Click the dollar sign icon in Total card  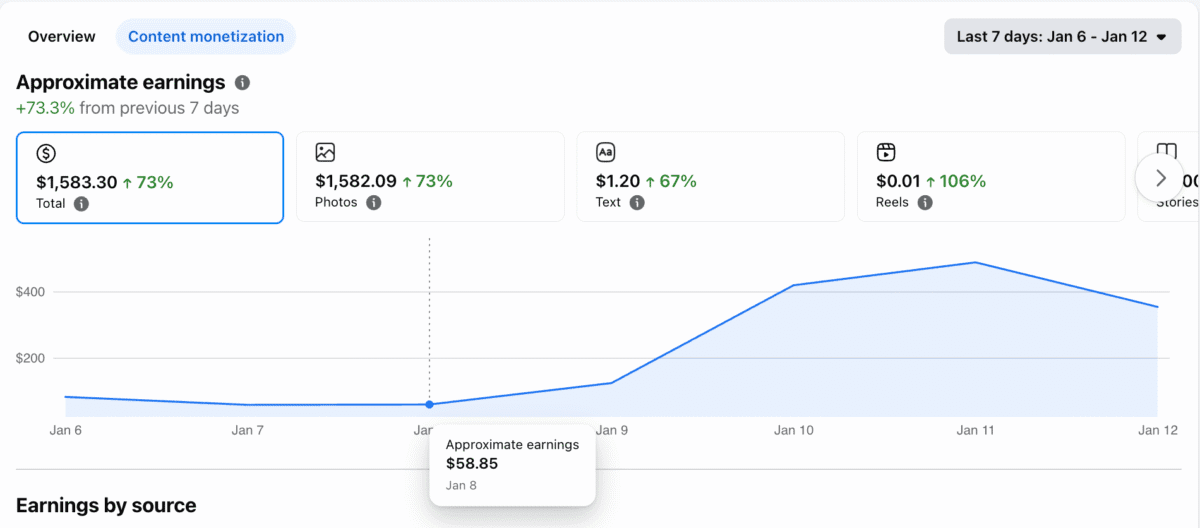click(46, 153)
